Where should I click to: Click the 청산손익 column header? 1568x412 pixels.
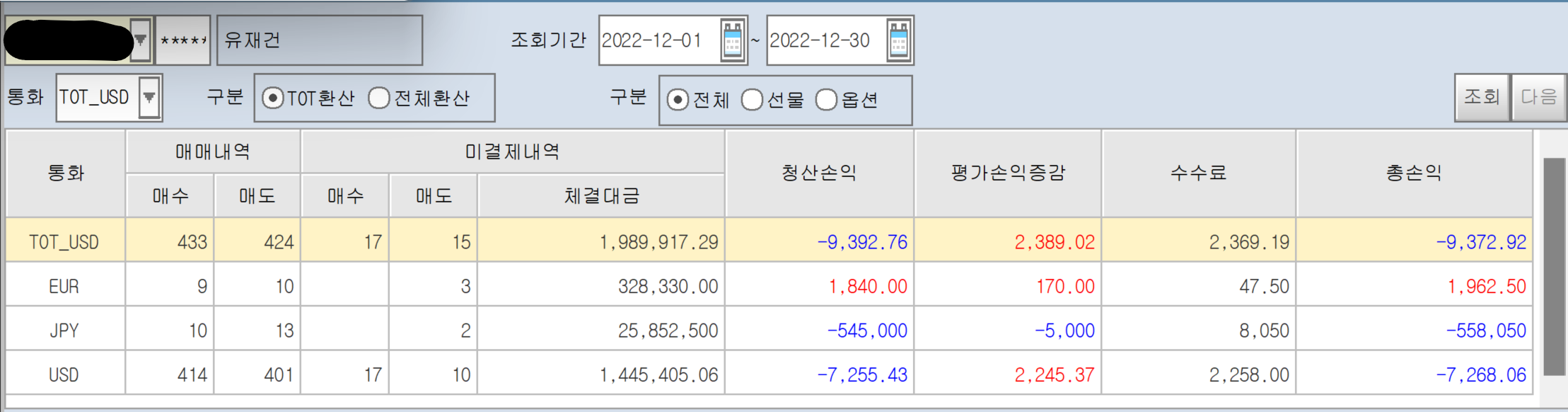(x=819, y=173)
